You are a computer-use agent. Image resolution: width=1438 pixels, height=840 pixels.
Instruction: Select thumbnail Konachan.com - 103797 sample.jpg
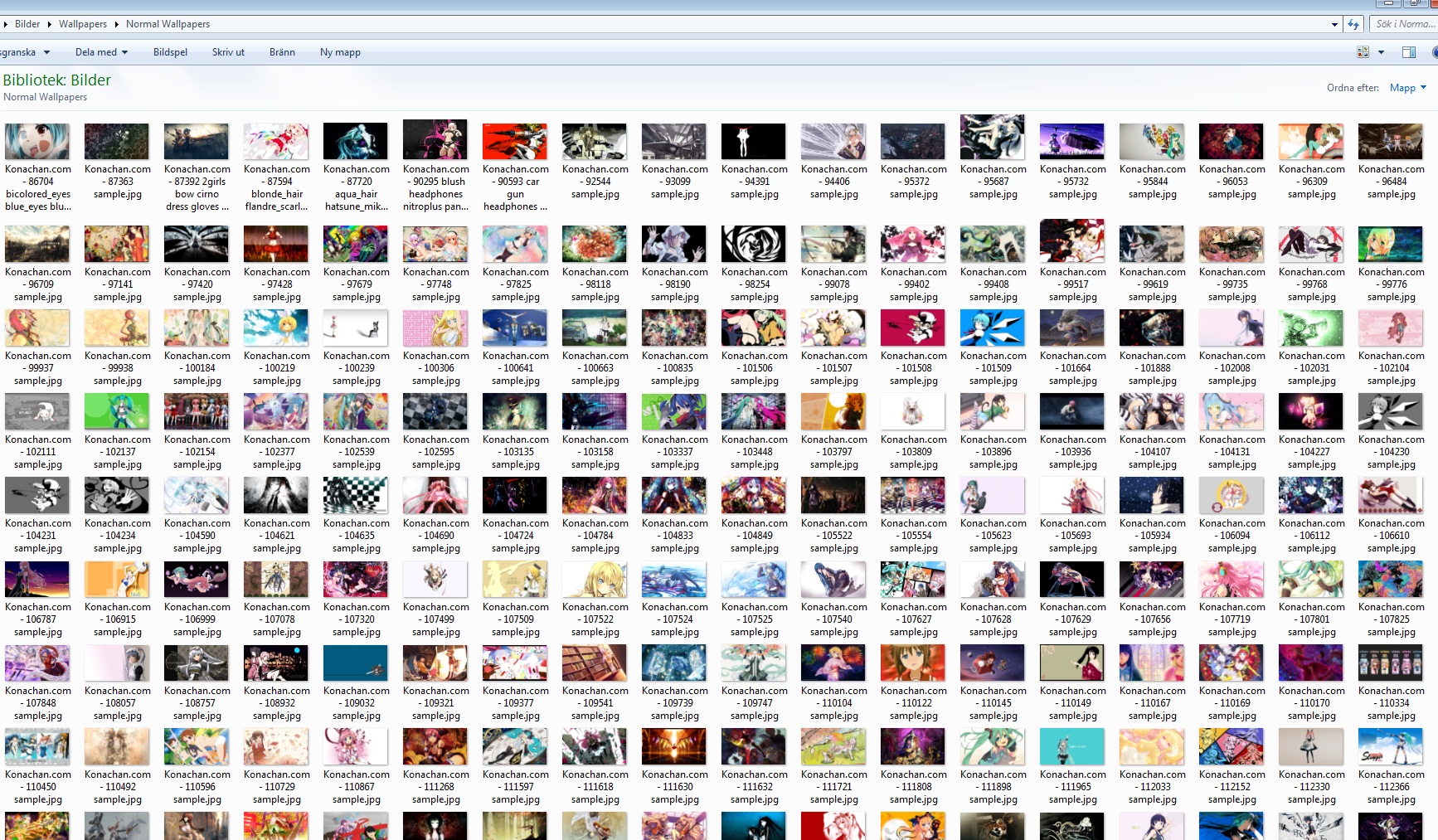pyautogui.click(x=833, y=412)
